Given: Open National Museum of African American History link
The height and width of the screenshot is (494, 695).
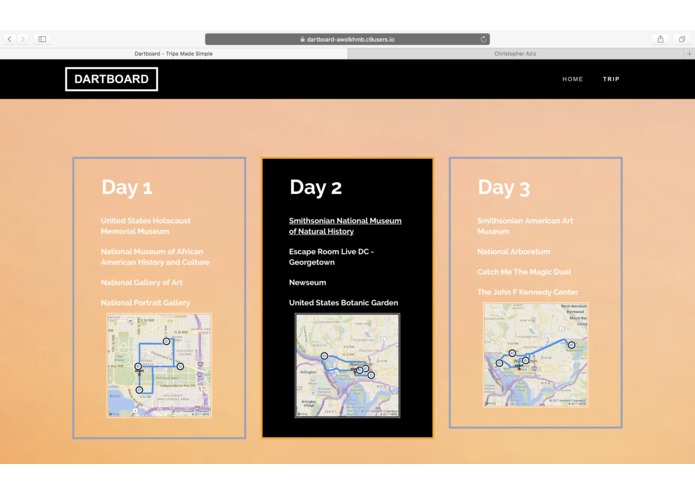Looking at the screenshot, I should tap(155, 257).
